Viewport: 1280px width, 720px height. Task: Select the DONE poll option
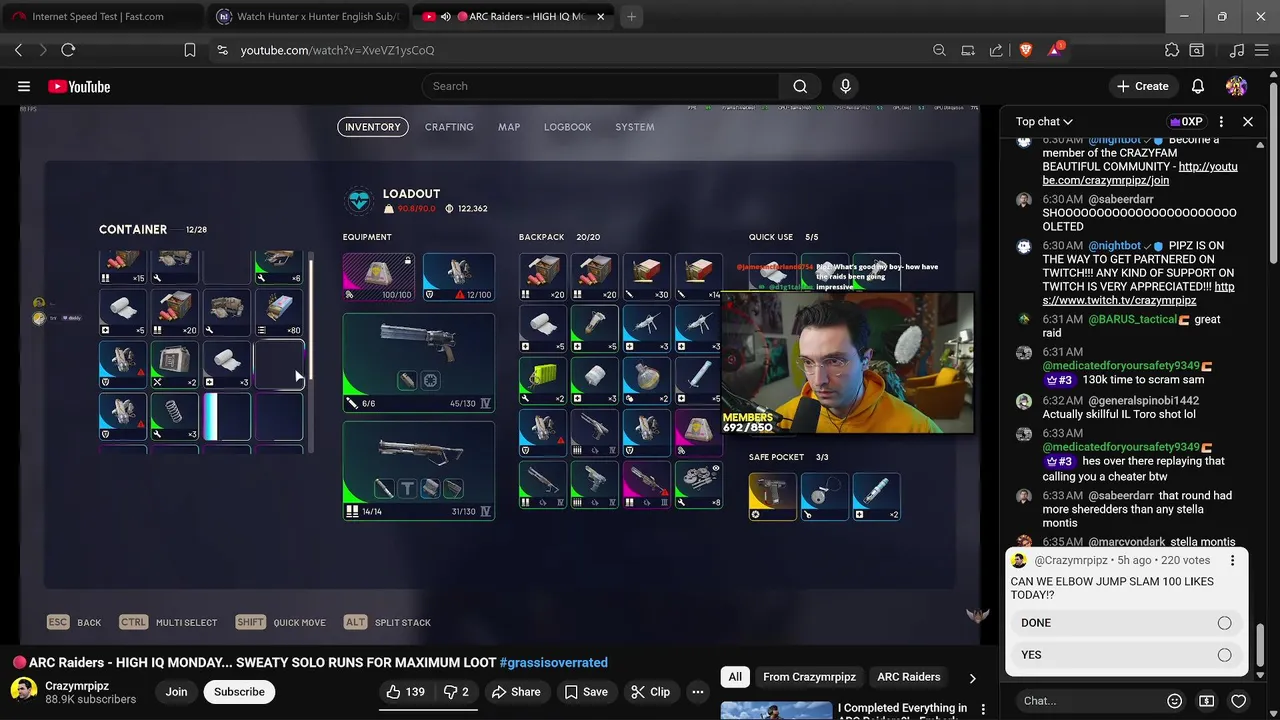(1126, 623)
